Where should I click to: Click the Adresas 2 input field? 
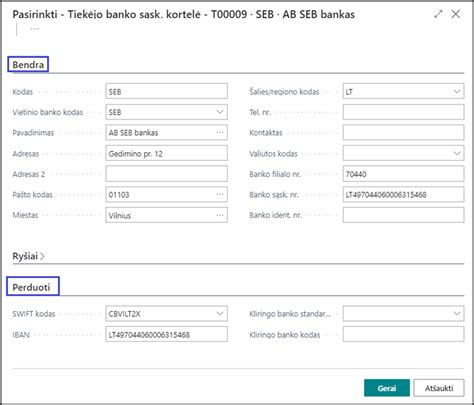coord(167,174)
